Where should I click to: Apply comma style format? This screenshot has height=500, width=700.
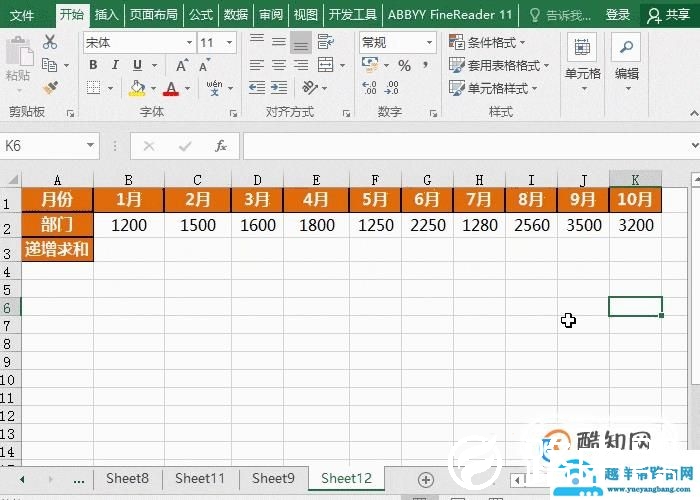(426, 66)
